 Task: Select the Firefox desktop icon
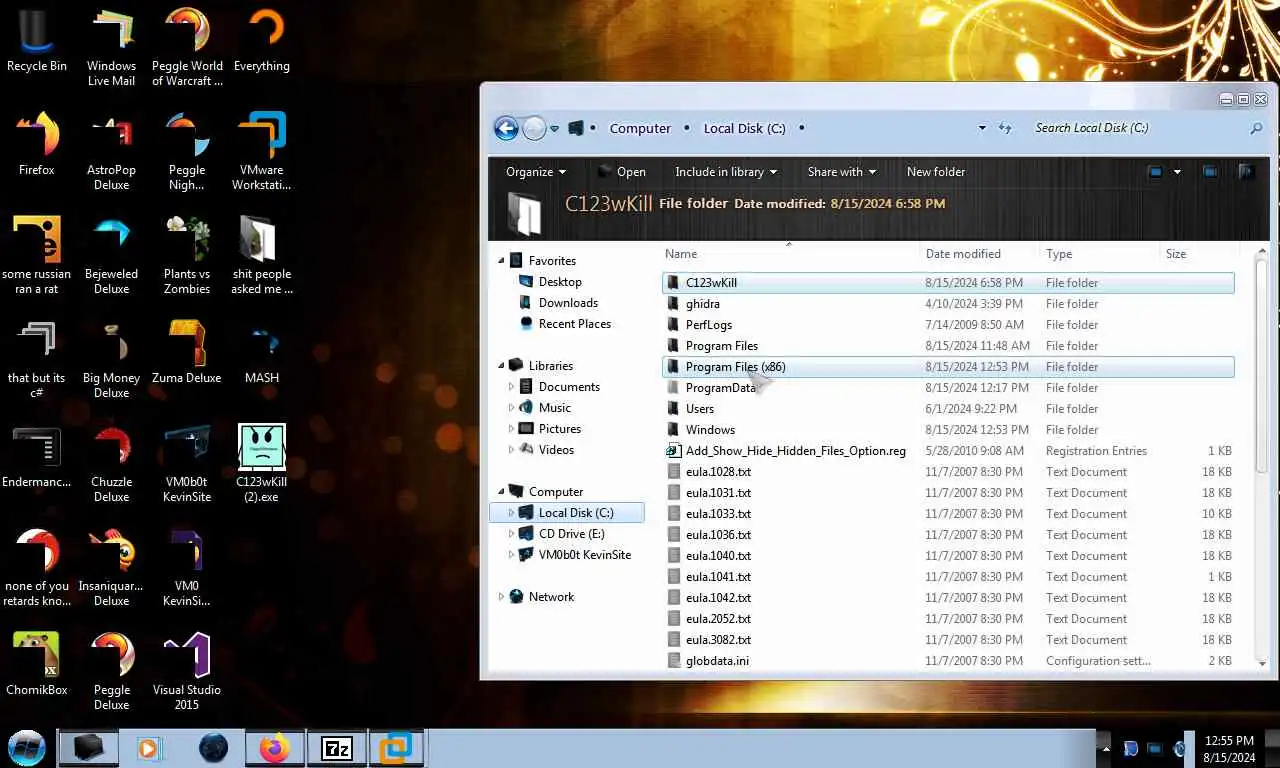(37, 144)
